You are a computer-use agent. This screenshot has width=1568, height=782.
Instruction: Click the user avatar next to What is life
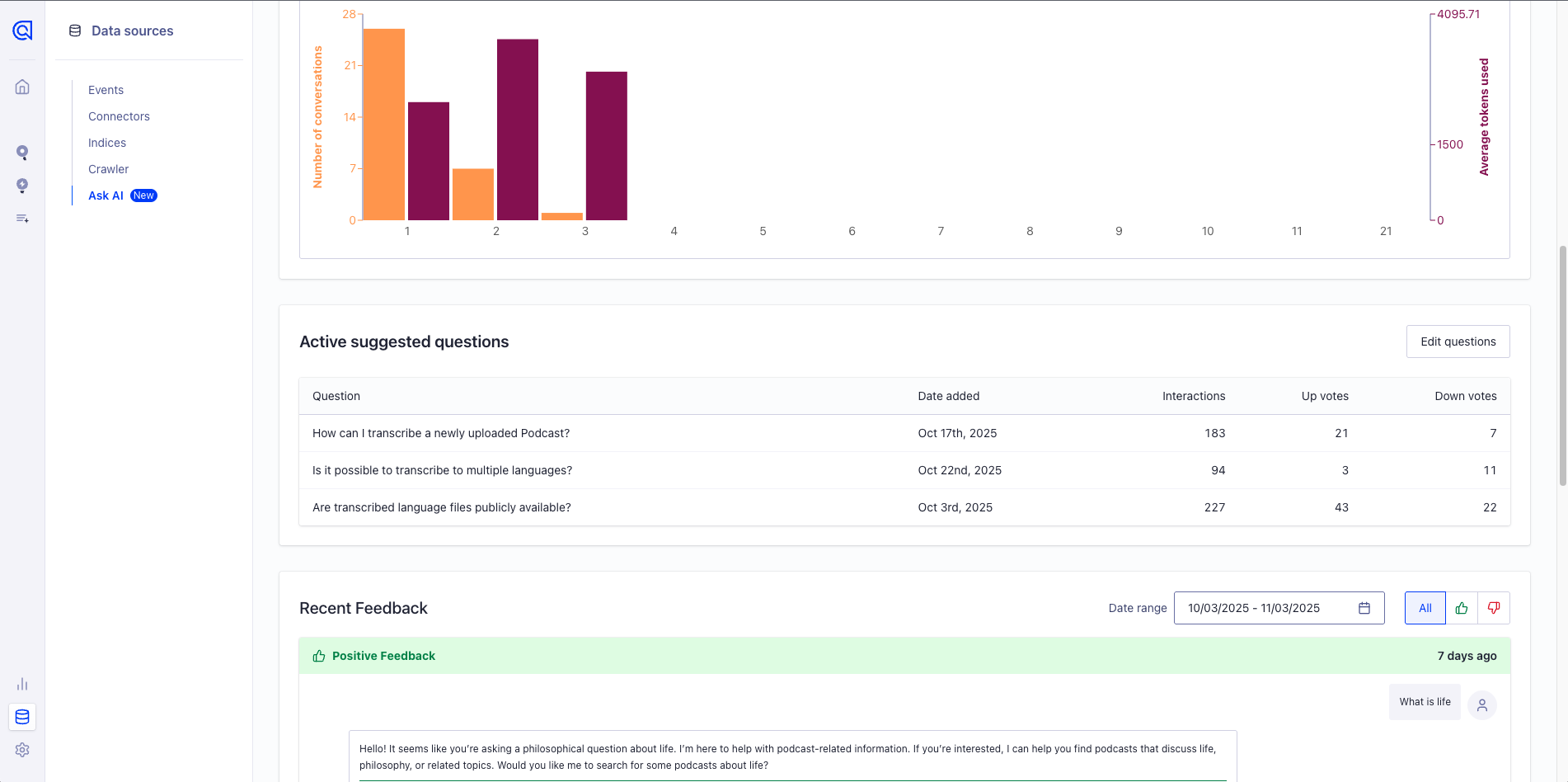pos(1482,705)
